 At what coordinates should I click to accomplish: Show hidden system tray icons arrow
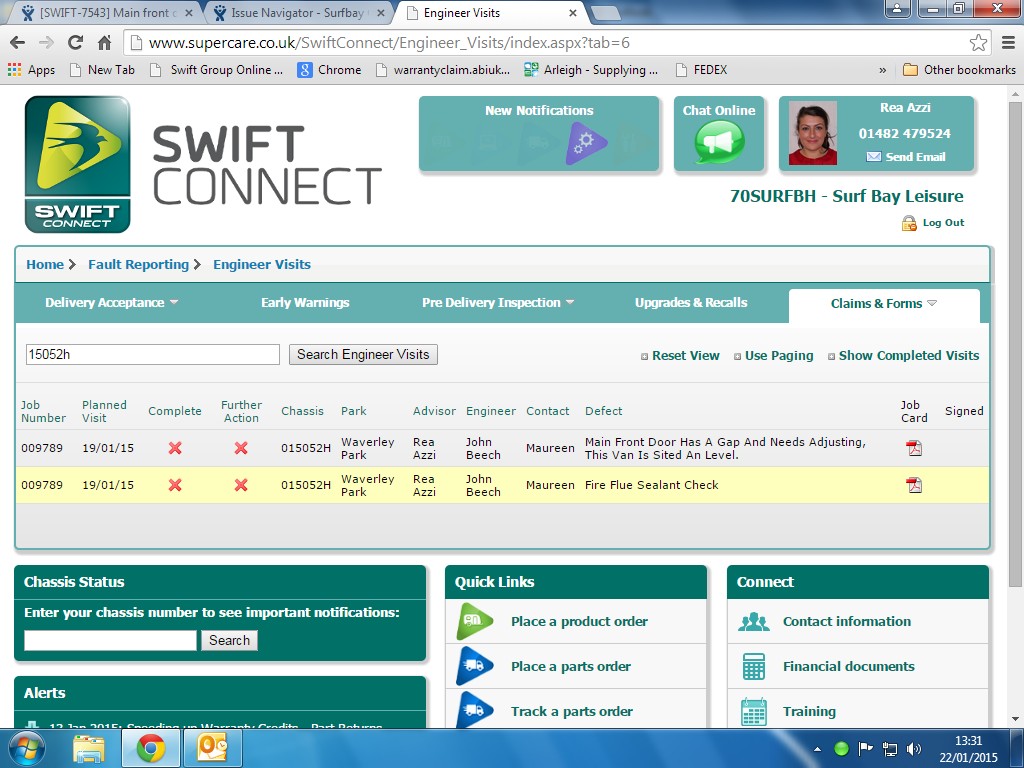817,749
